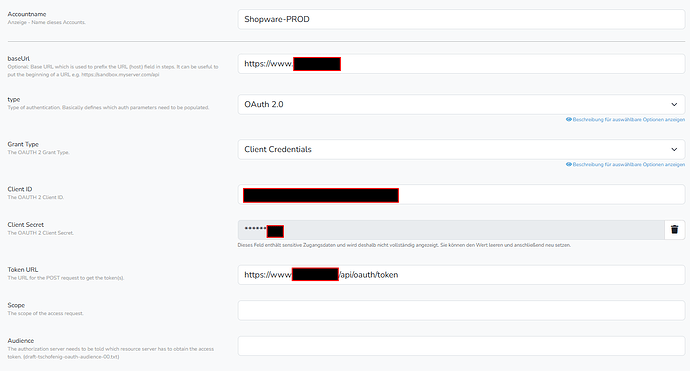Click the Accountname label text
The width and height of the screenshot is (690, 371).
[27, 14]
